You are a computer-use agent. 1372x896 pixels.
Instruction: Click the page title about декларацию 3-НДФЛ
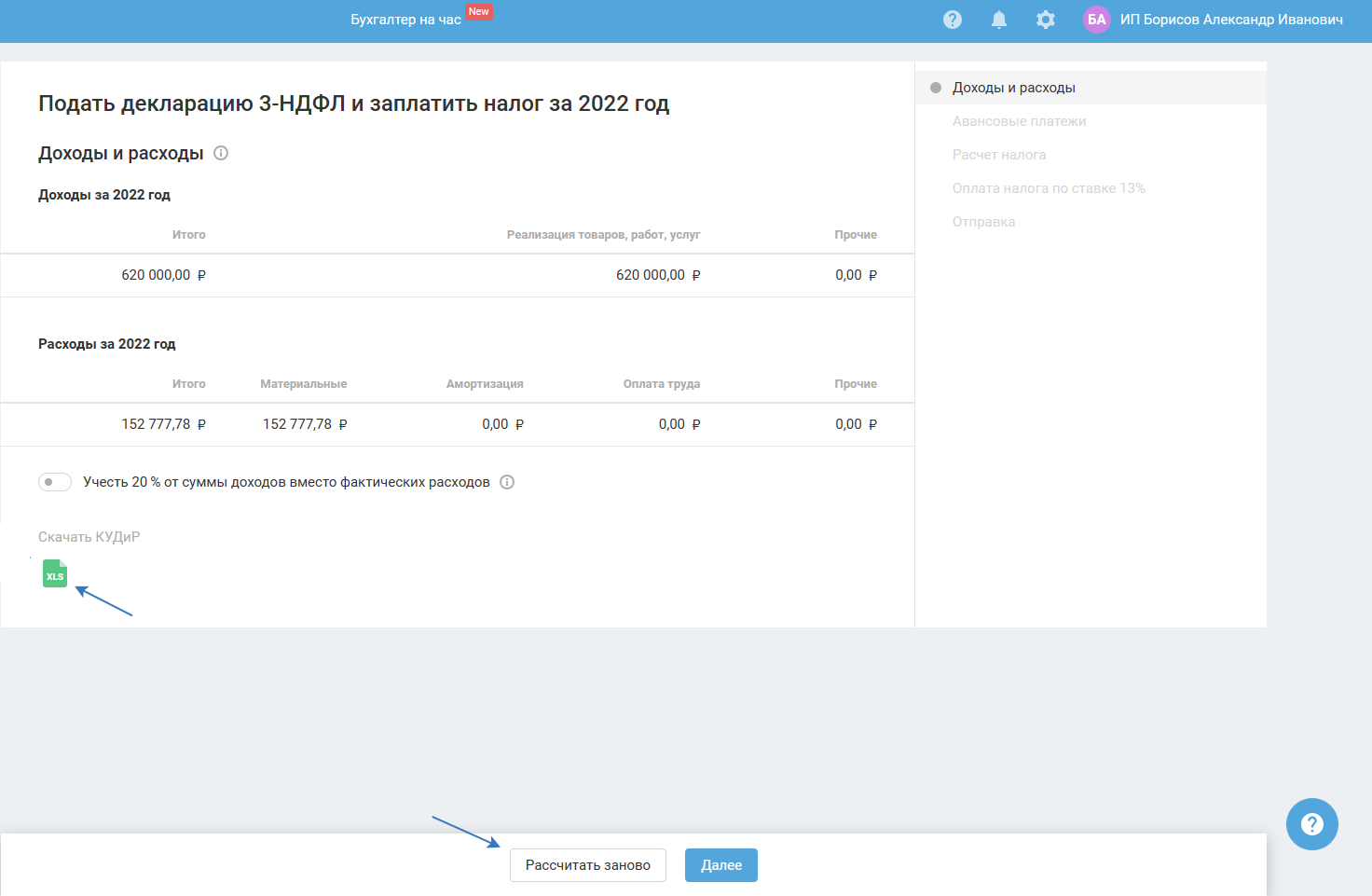(353, 103)
